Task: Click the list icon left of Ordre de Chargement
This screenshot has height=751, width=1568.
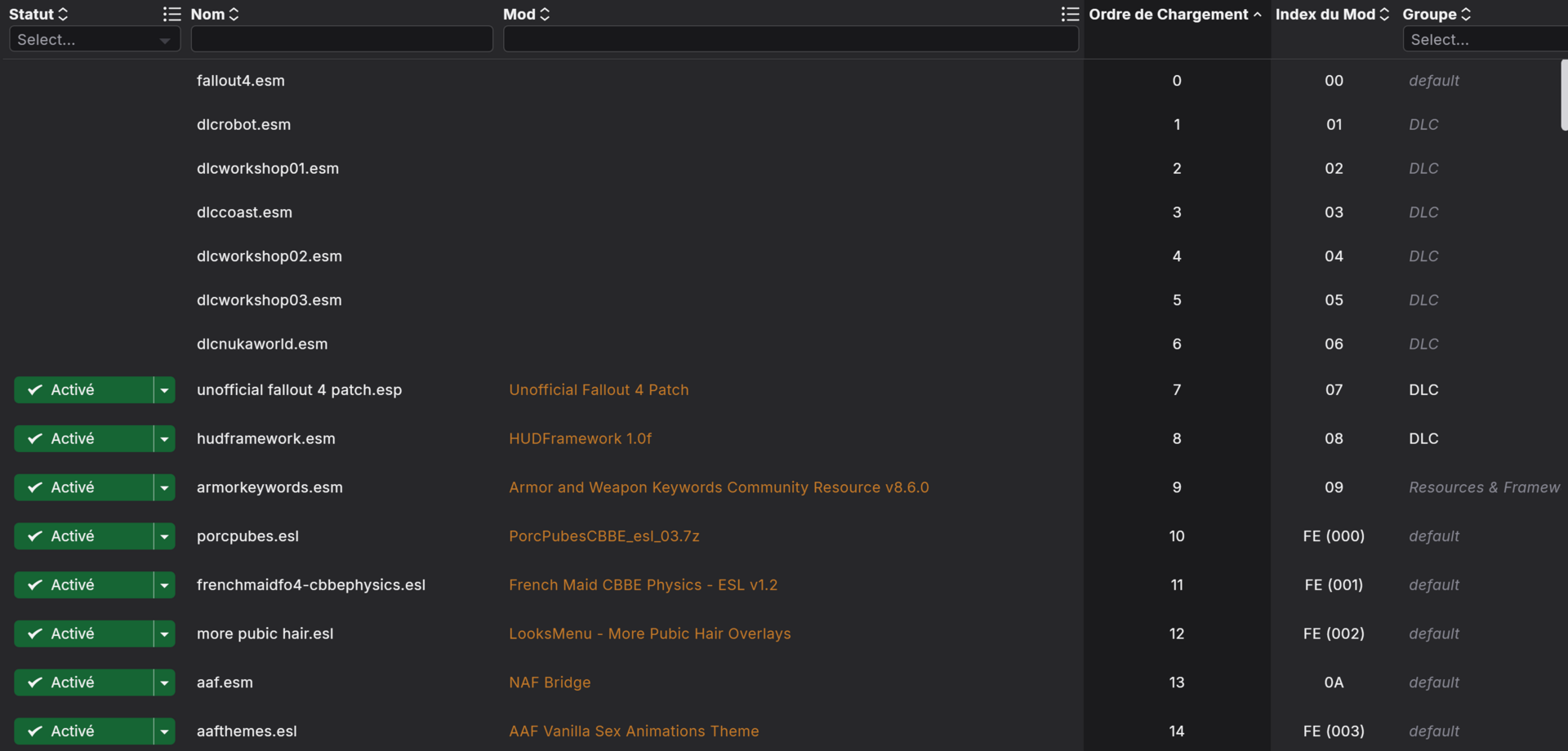Action: point(1070,14)
